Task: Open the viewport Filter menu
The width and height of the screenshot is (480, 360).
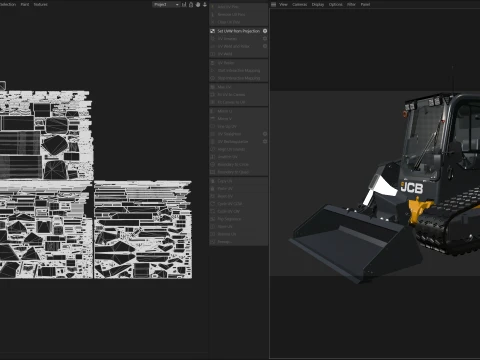Action: [x=351, y=4]
